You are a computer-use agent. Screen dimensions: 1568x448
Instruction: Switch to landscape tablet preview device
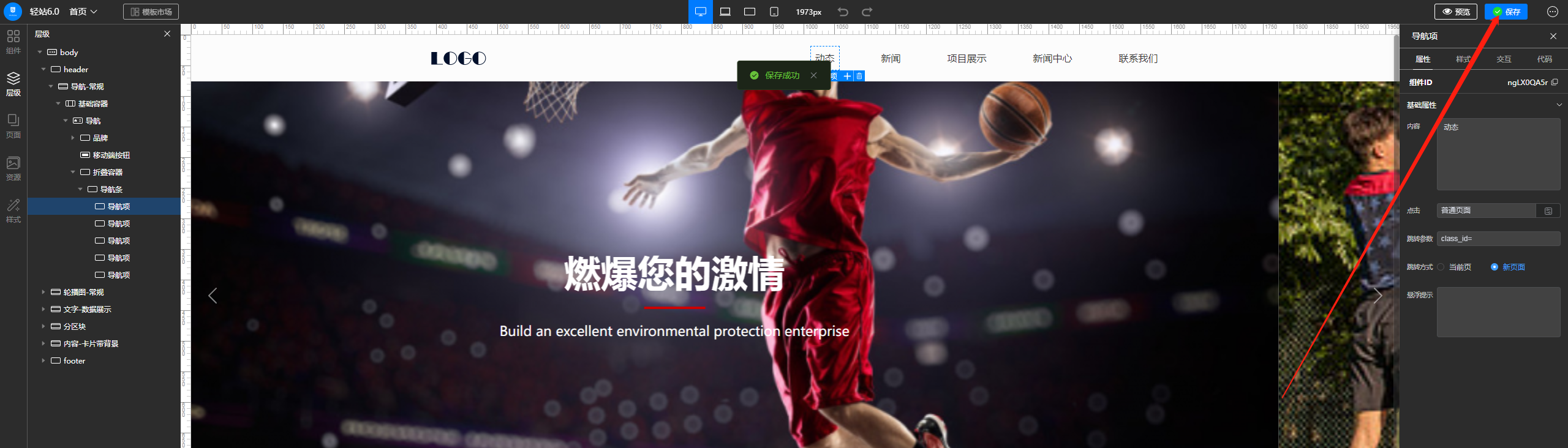pyautogui.click(x=750, y=12)
